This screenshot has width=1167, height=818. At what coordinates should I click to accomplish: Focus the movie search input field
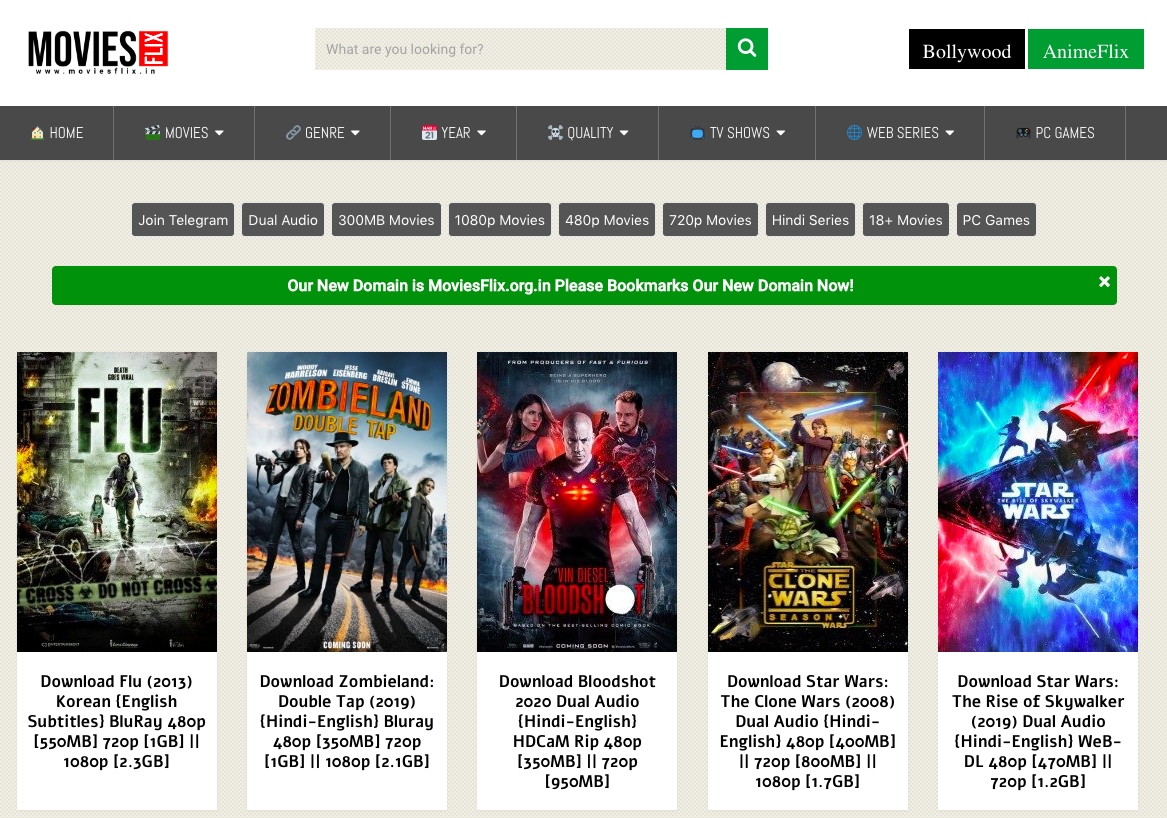tap(520, 49)
